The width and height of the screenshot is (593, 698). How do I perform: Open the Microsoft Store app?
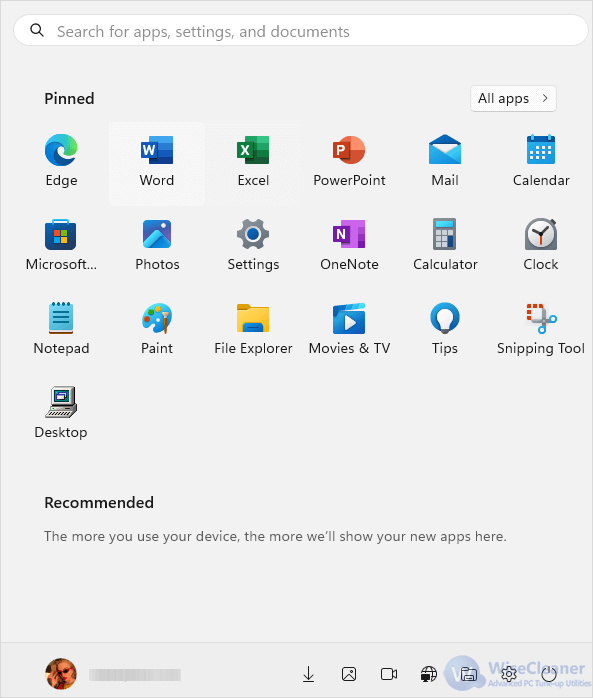[x=61, y=245]
